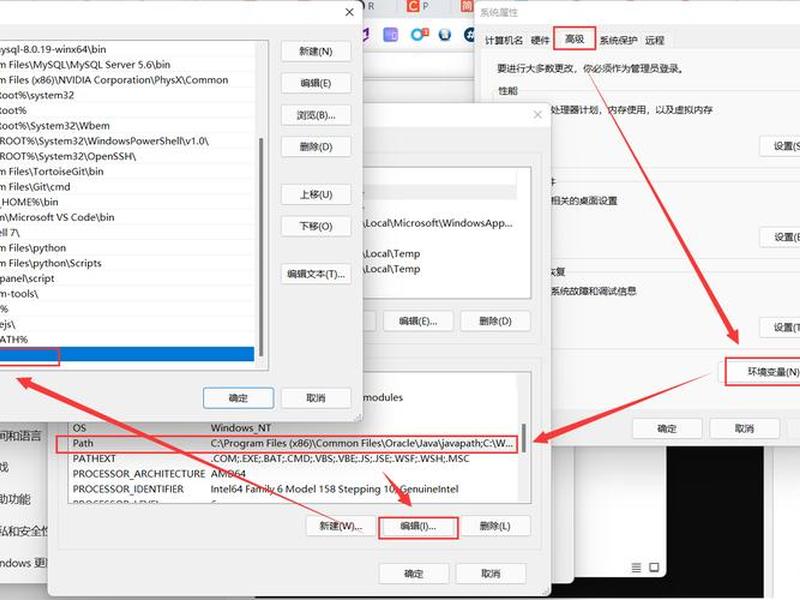
Task: Click the path list scrollbar in edit dialog
Action: tap(261, 246)
